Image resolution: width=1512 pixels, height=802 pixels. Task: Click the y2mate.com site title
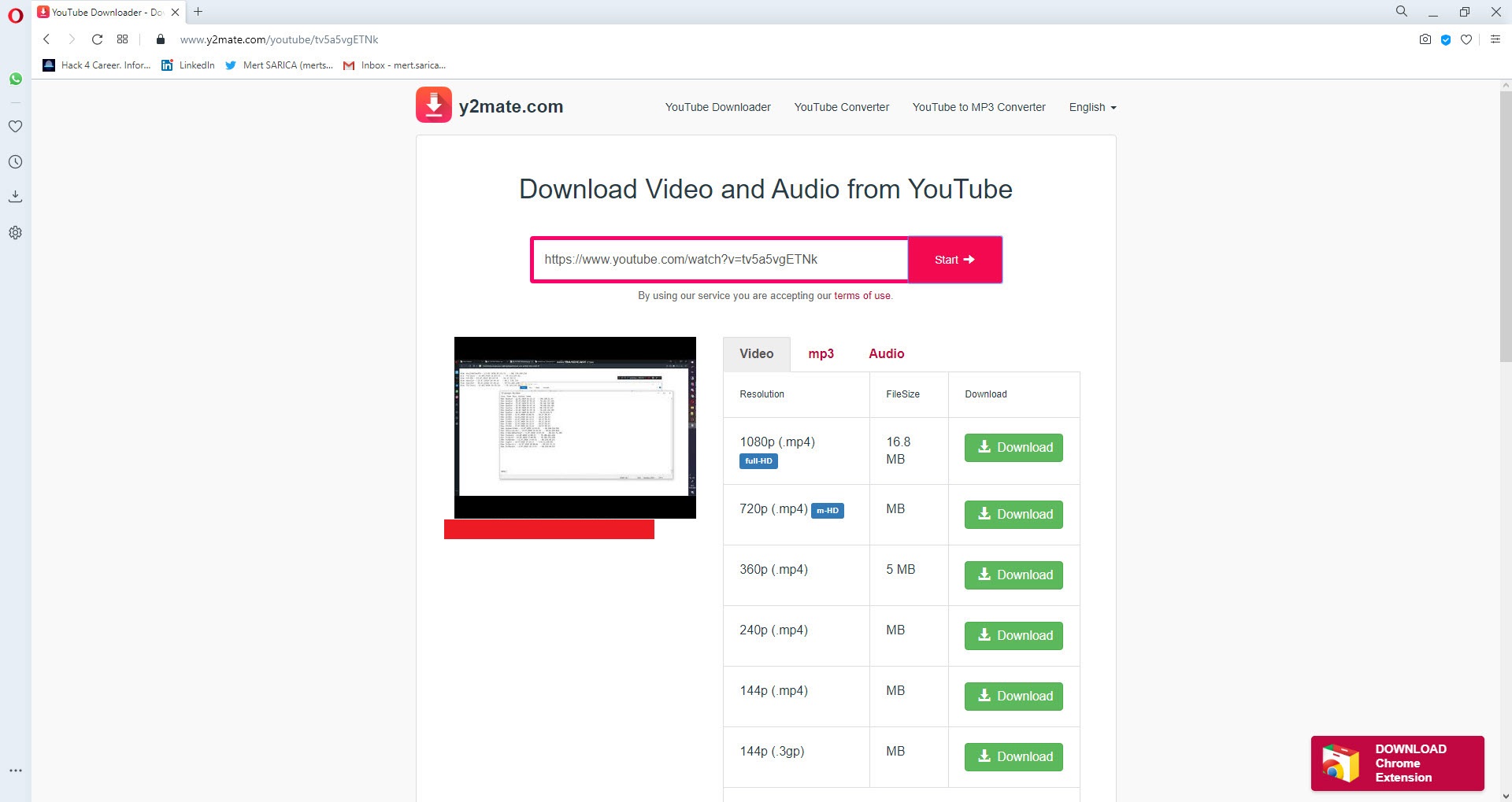coord(511,106)
